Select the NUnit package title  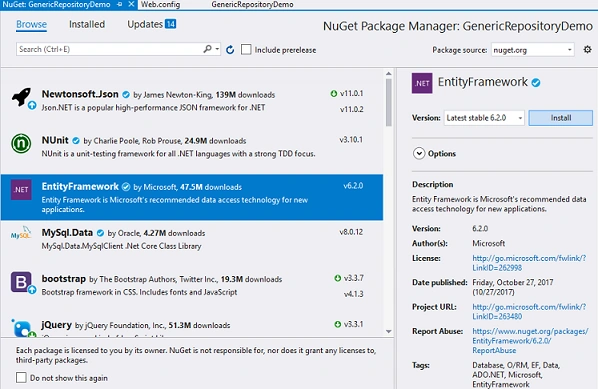click(x=55, y=140)
